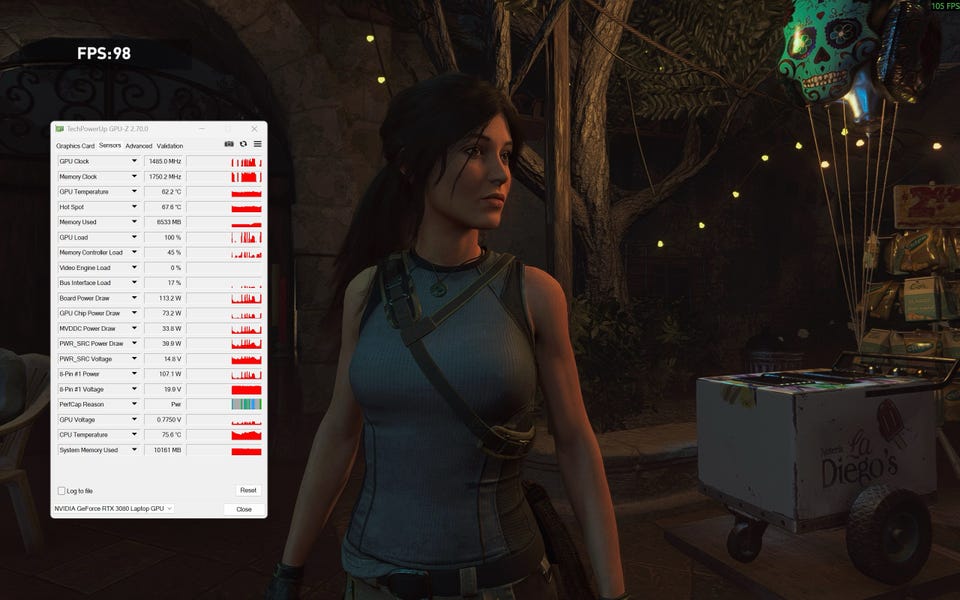The image size is (960, 600).
Task: Open the GPU Load sensor dropdown
Action: coord(134,237)
